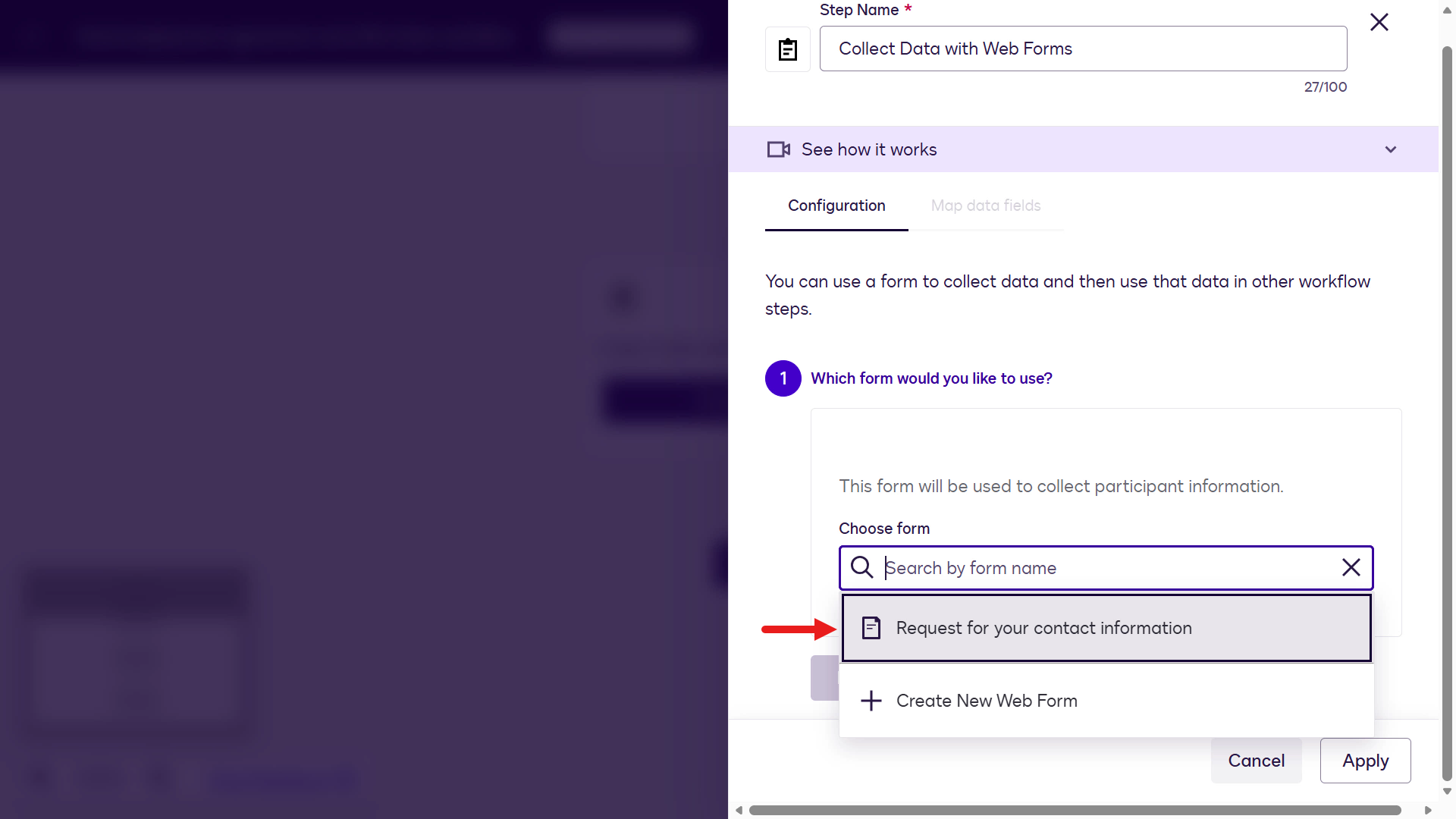Edit the Step Name input field
The width and height of the screenshot is (1456, 819).
click(x=1083, y=49)
